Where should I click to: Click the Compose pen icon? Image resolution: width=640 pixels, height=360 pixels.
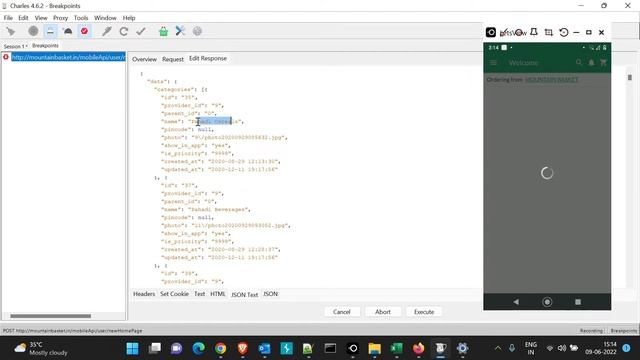(107, 31)
